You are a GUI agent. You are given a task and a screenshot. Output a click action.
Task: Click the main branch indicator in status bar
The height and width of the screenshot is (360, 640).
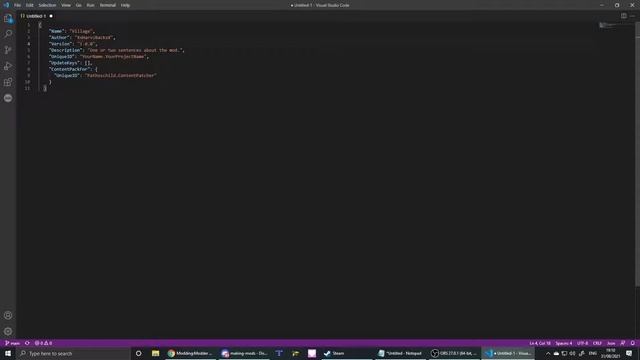coord(12,343)
